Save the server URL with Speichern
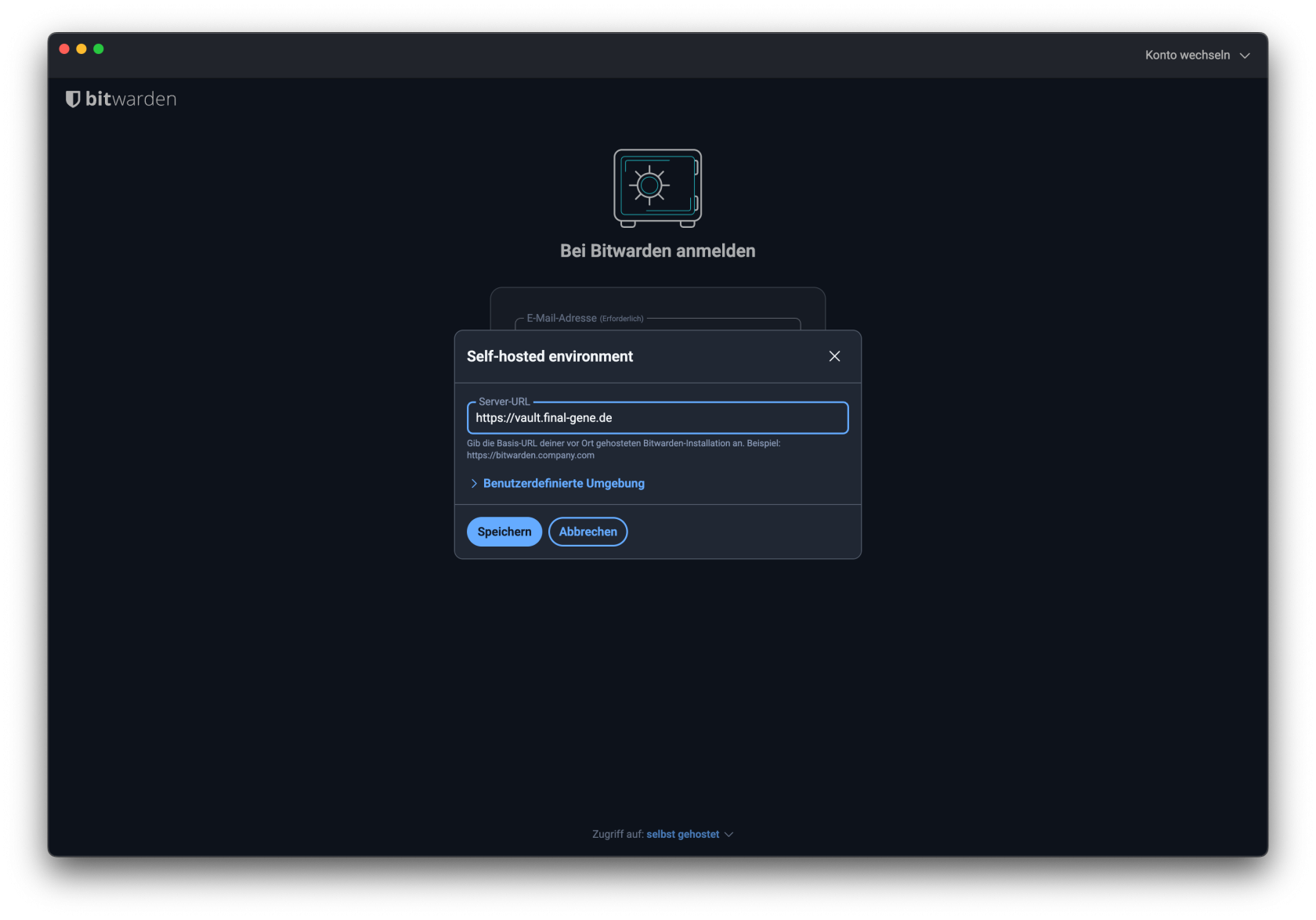1316x920 pixels. [504, 532]
